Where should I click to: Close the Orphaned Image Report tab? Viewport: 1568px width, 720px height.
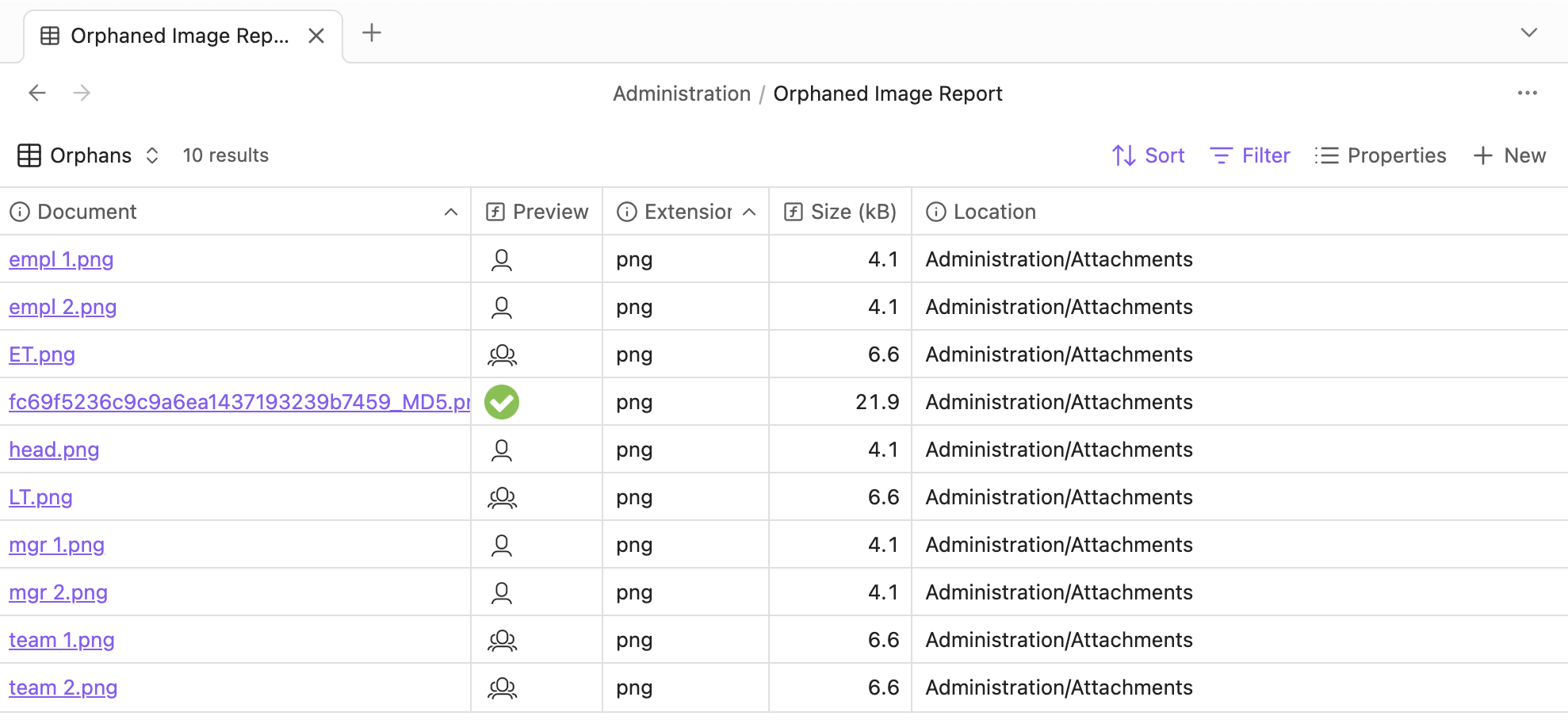316,36
